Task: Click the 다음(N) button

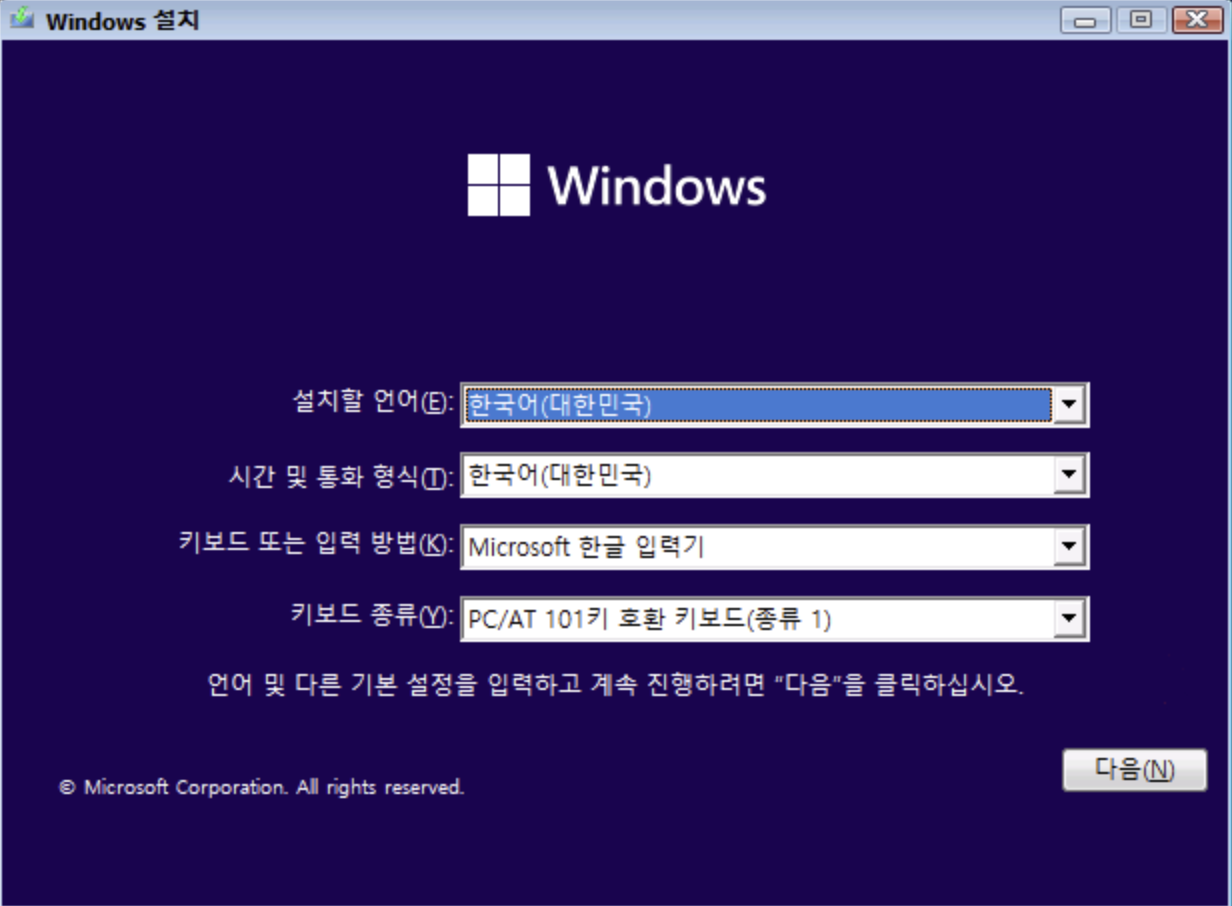Action: (1134, 770)
